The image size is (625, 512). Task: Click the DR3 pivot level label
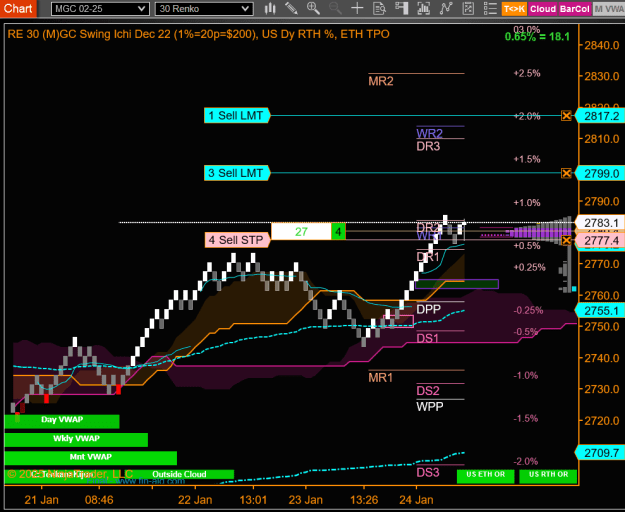pyautogui.click(x=428, y=146)
